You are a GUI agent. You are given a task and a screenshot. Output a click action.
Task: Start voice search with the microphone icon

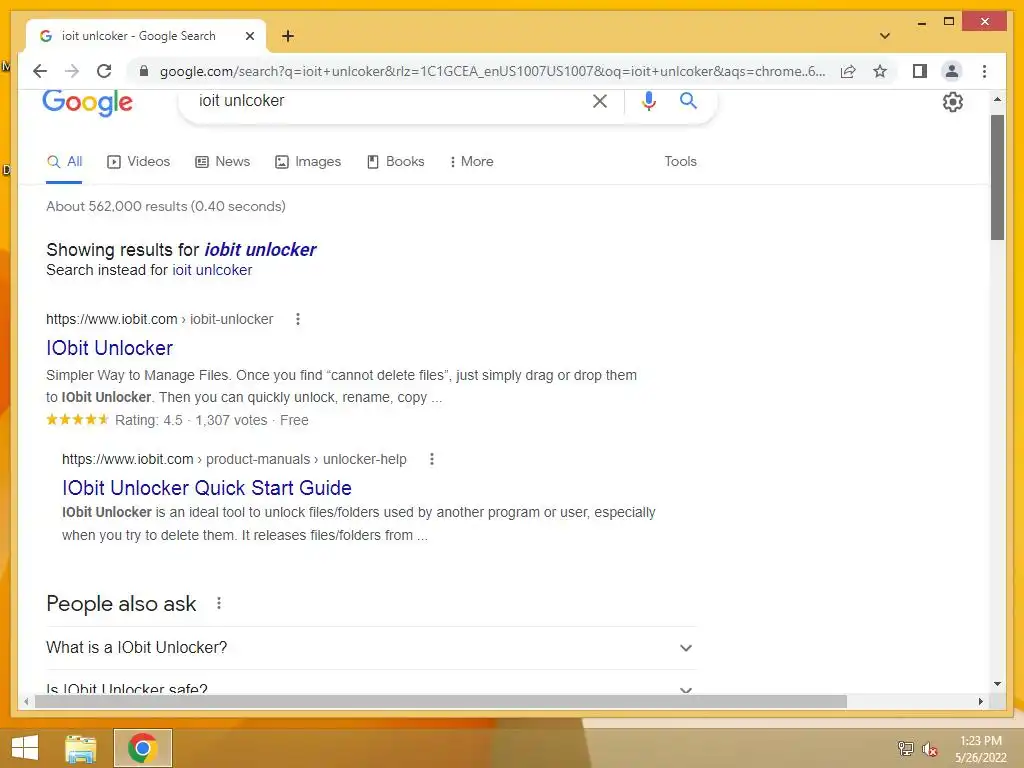[x=648, y=101]
